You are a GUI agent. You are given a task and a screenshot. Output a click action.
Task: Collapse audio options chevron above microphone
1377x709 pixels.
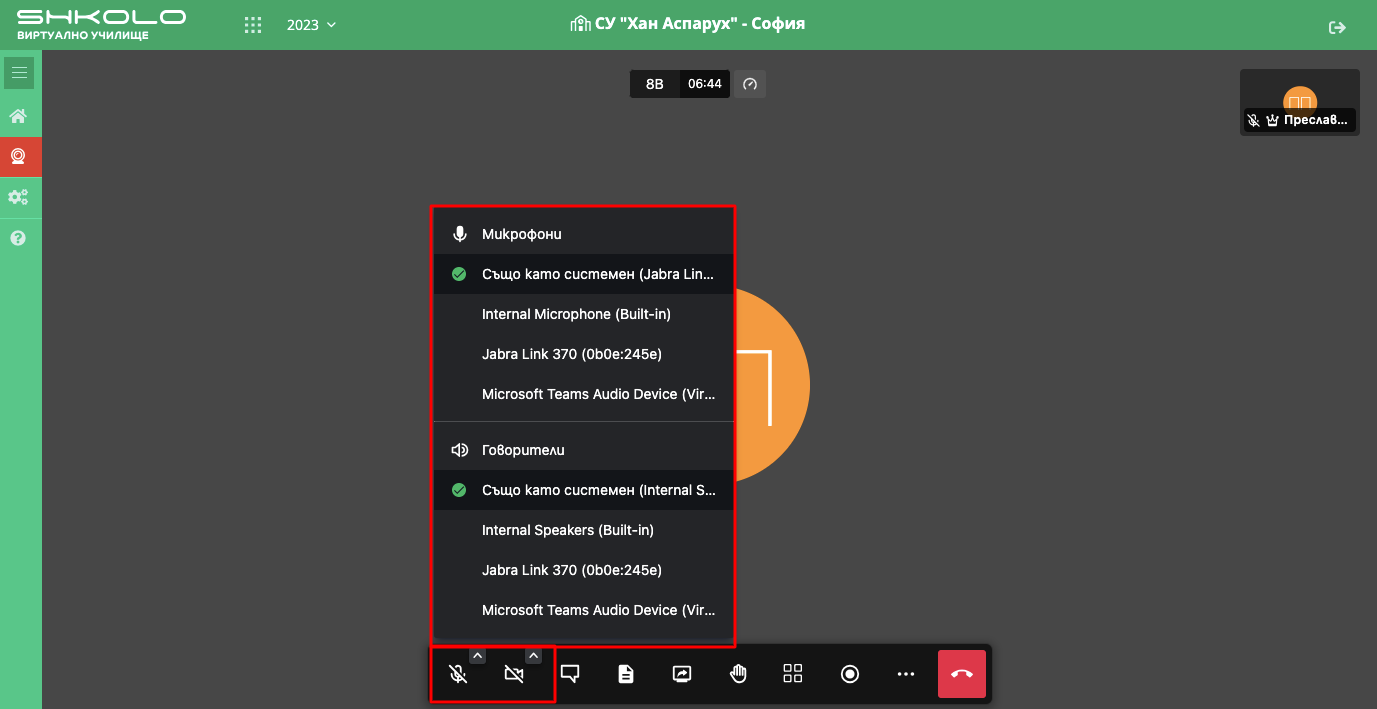click(x=478, y=656)
